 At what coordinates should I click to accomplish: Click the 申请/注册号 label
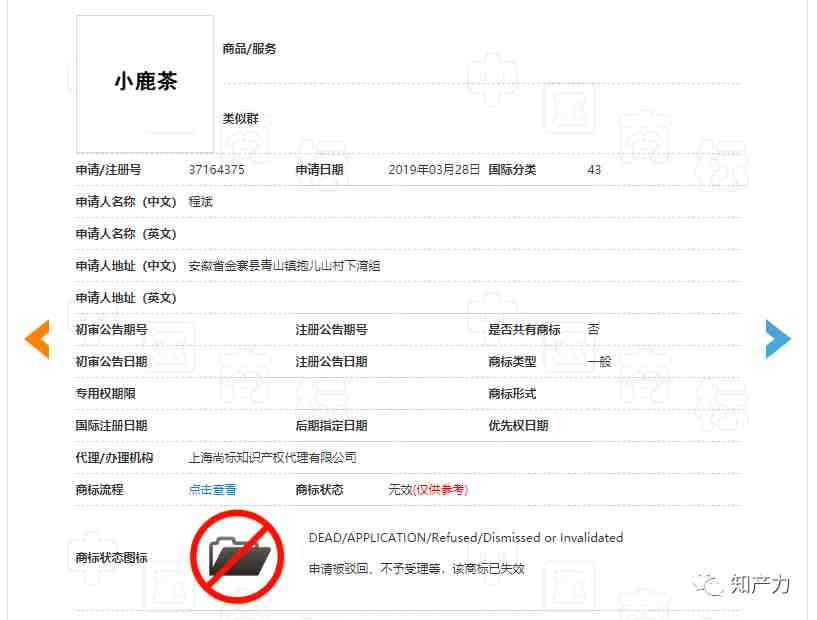pos(108,170)
